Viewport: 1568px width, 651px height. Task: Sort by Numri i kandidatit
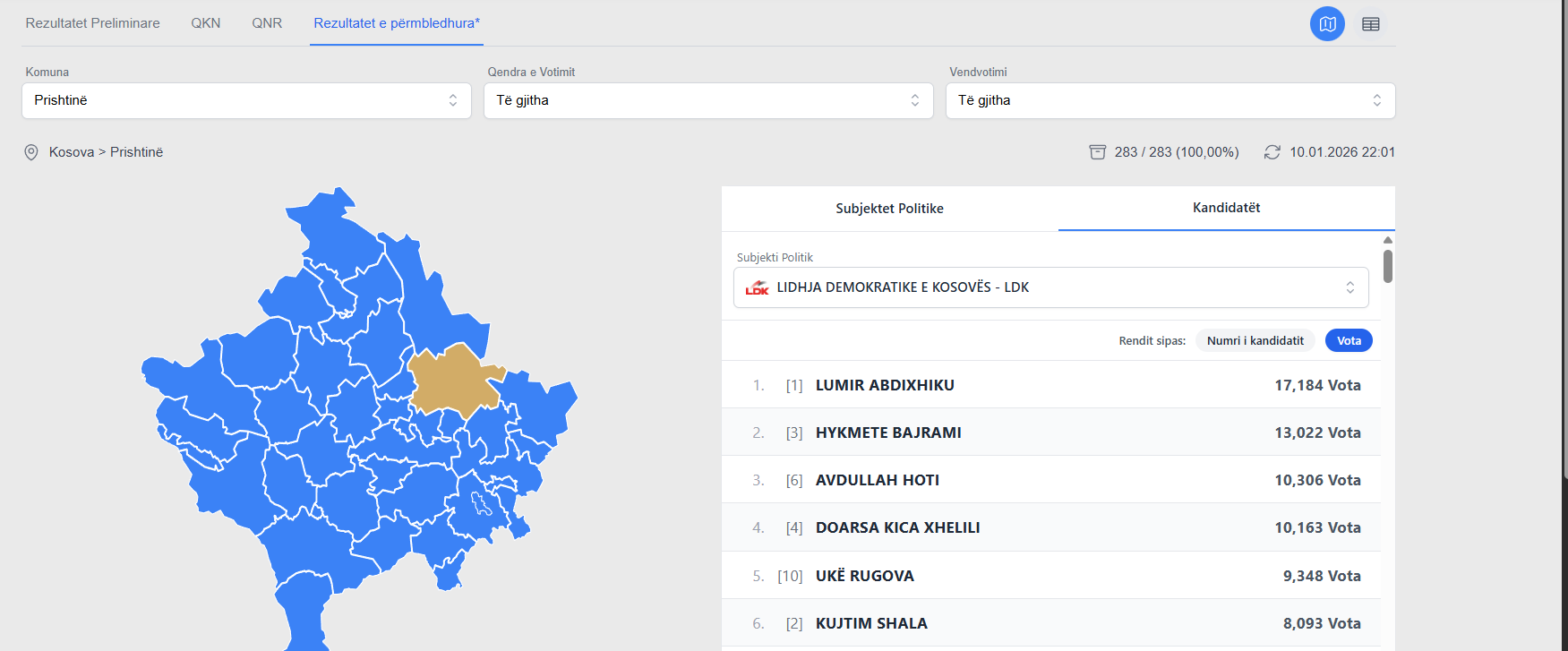point(1255,340)
